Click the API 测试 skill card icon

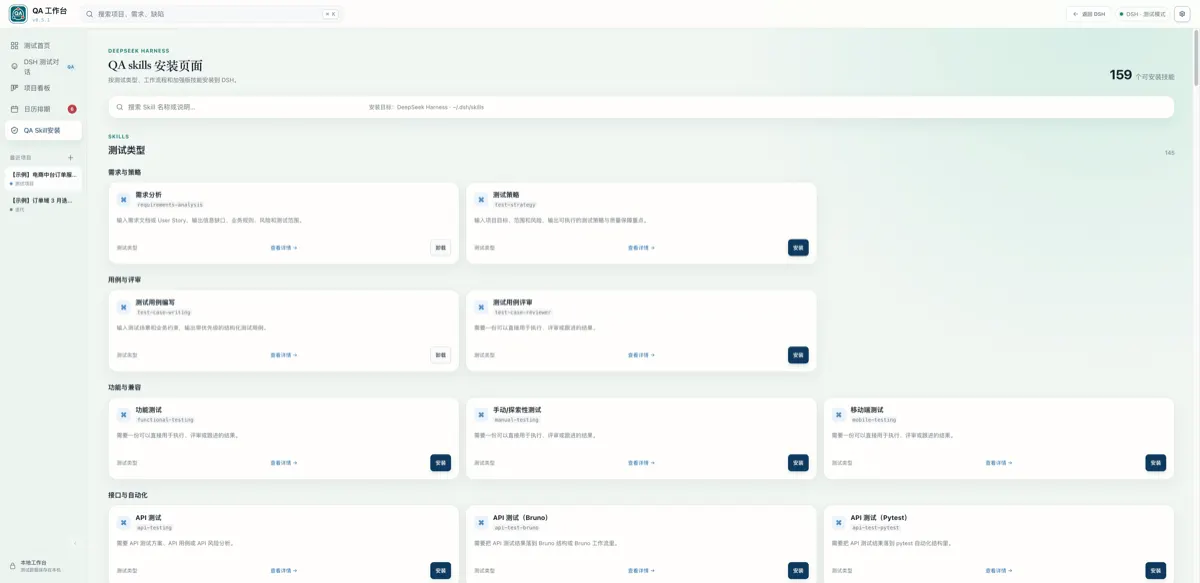click(124, 522)
